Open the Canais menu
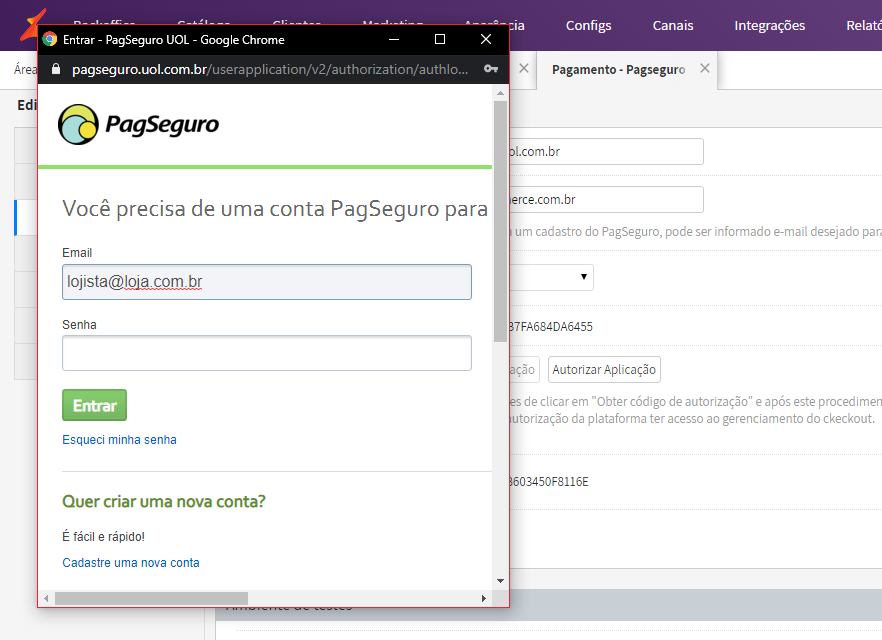This screenshot has height=640, width=882. (x=673, y=25)
